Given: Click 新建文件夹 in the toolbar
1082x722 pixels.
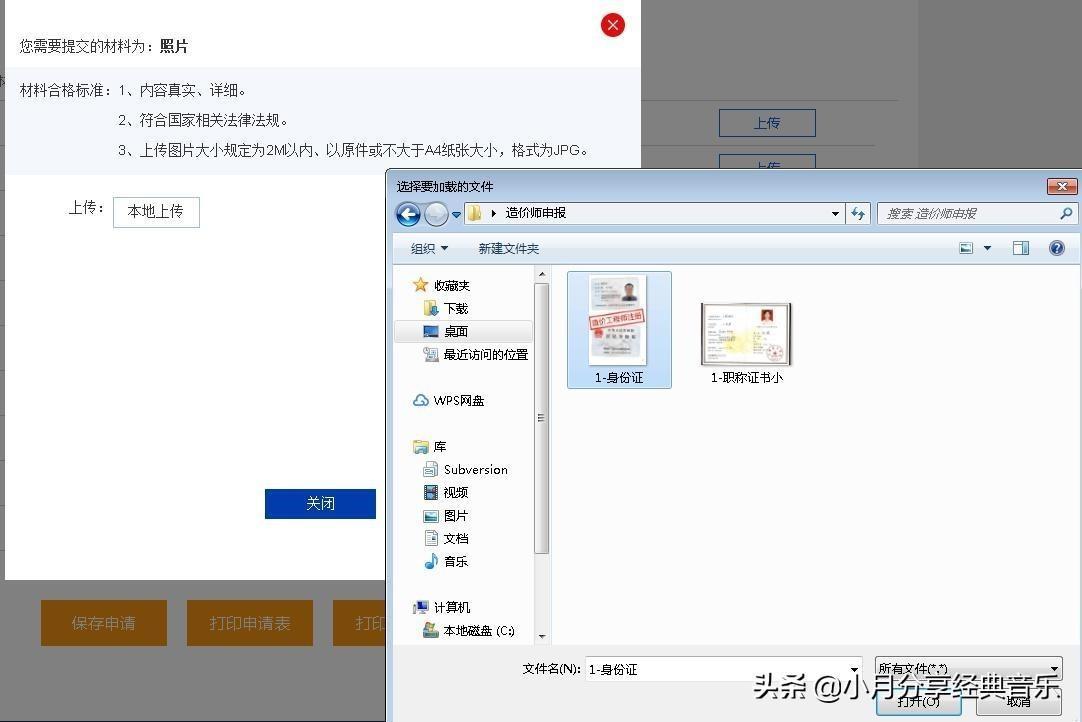Looking at the screenshot, I should pyautogui.click(x=508, y=248).
